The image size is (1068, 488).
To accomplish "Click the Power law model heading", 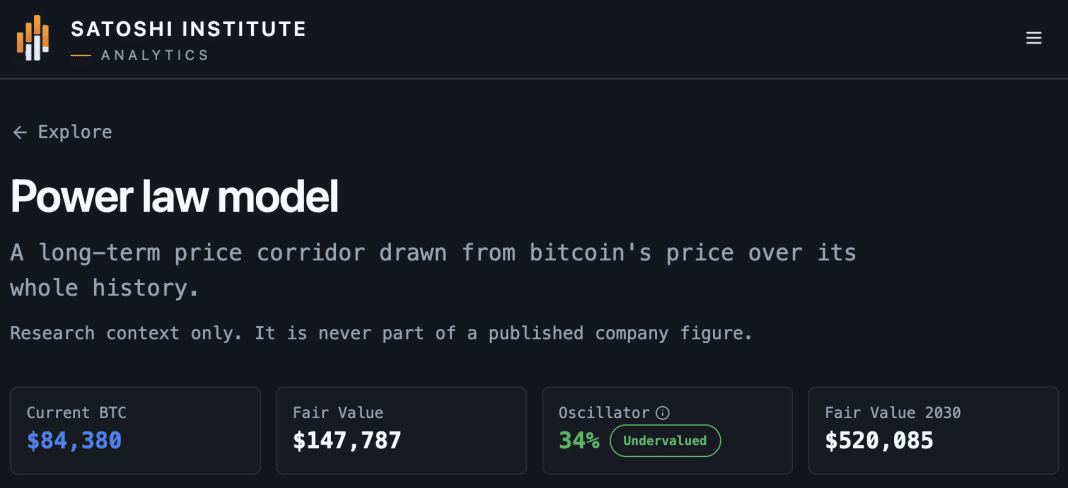I will pyautogui.click(x=174, y=198).
